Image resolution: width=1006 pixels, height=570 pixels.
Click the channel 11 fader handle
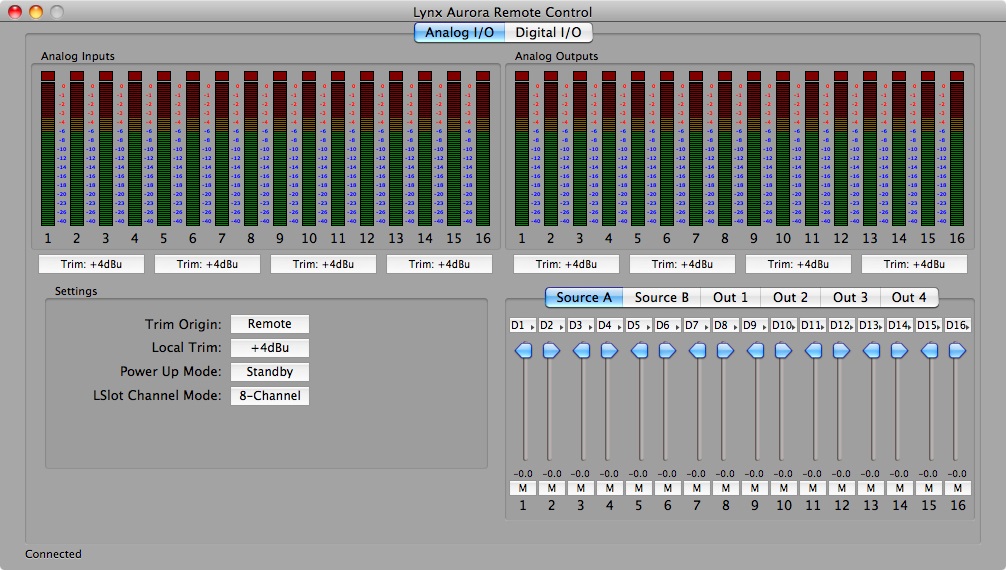pos(814,350)
